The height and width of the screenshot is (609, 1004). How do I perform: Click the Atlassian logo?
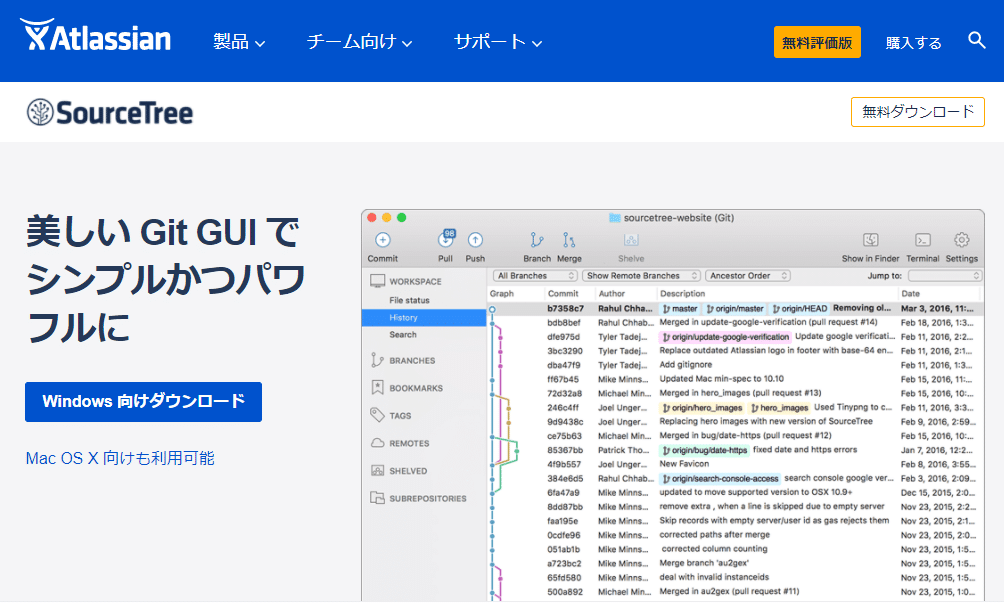tap(95, 36)
